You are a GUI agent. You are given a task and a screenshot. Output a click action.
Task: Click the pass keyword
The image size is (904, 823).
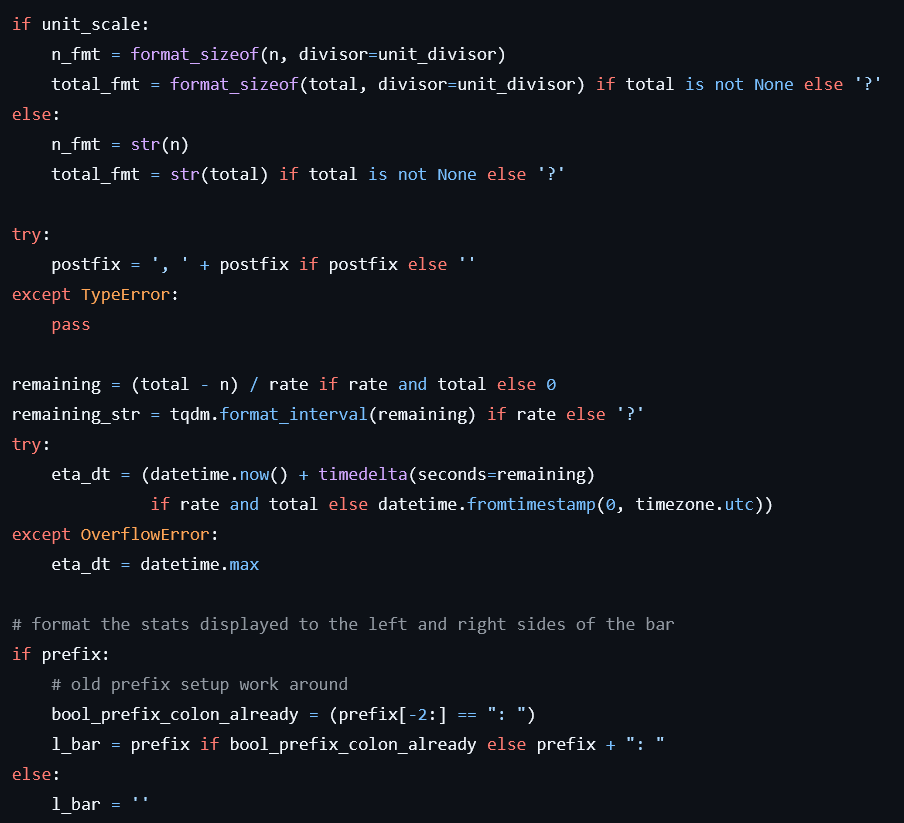coord(71,324)
